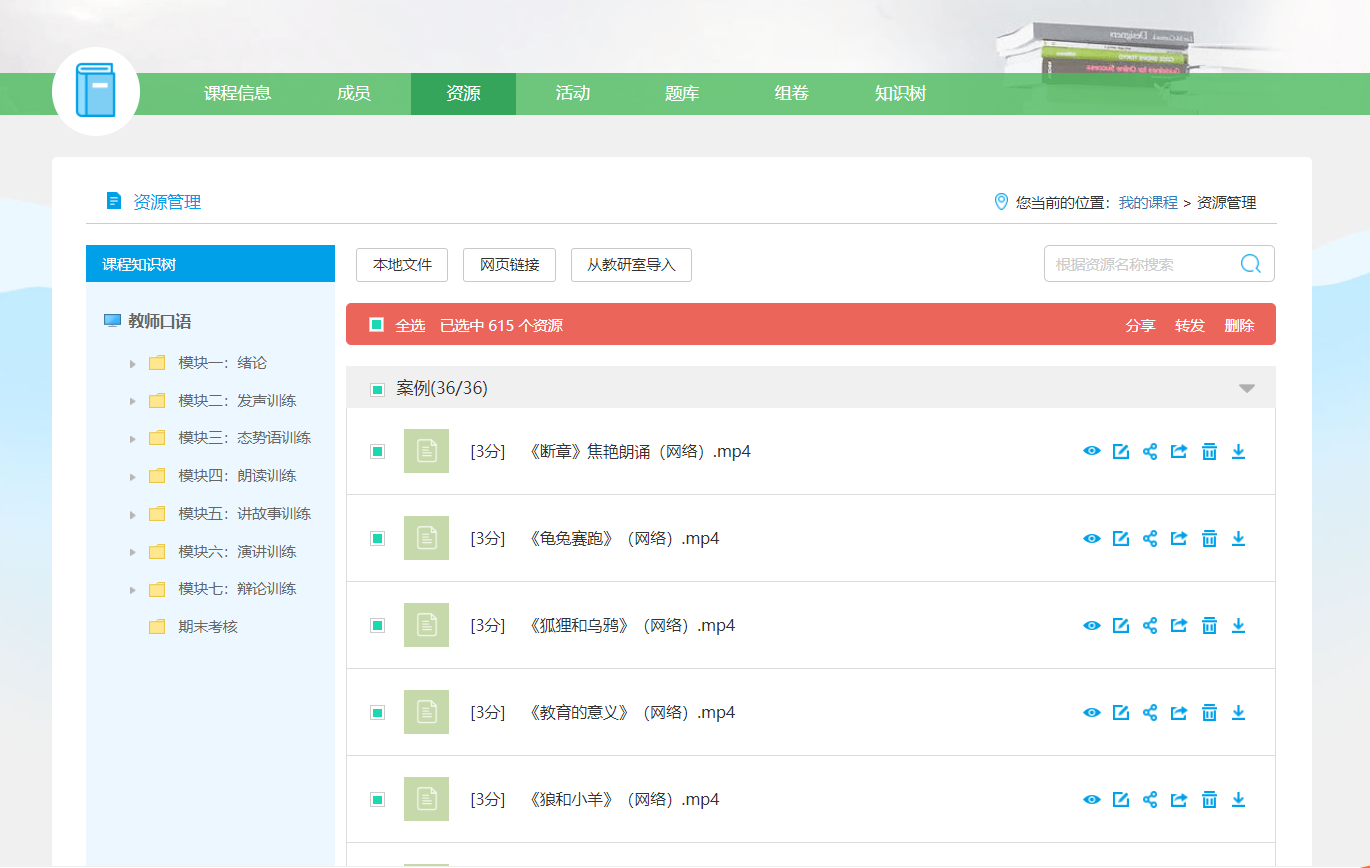Share 《龟兔赛跑》 via its row share icon
The image size is (1370, 868).
click(x=1150, y=538)
